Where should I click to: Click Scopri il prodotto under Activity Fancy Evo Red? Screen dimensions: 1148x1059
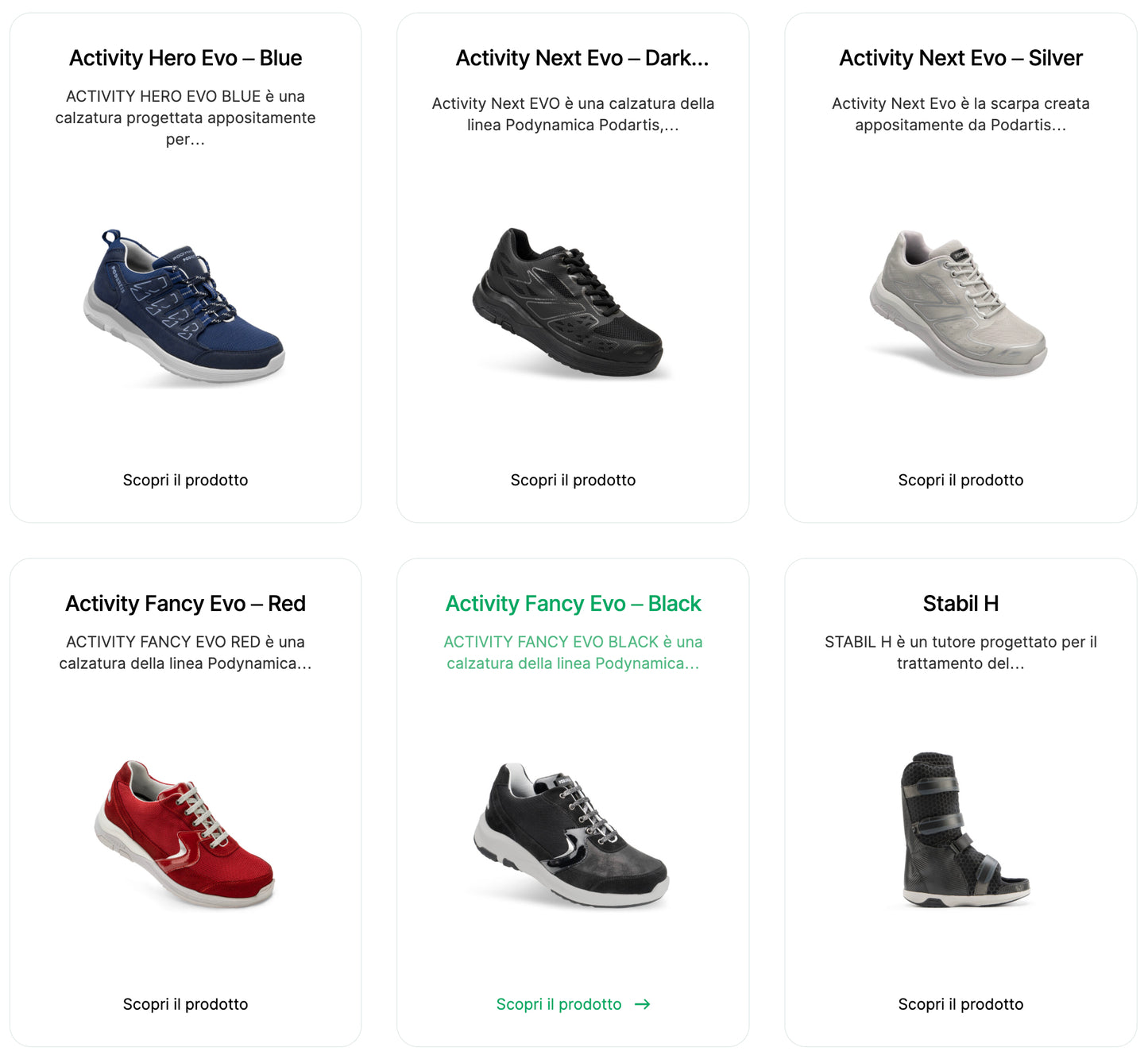[x=184, y=1004]
